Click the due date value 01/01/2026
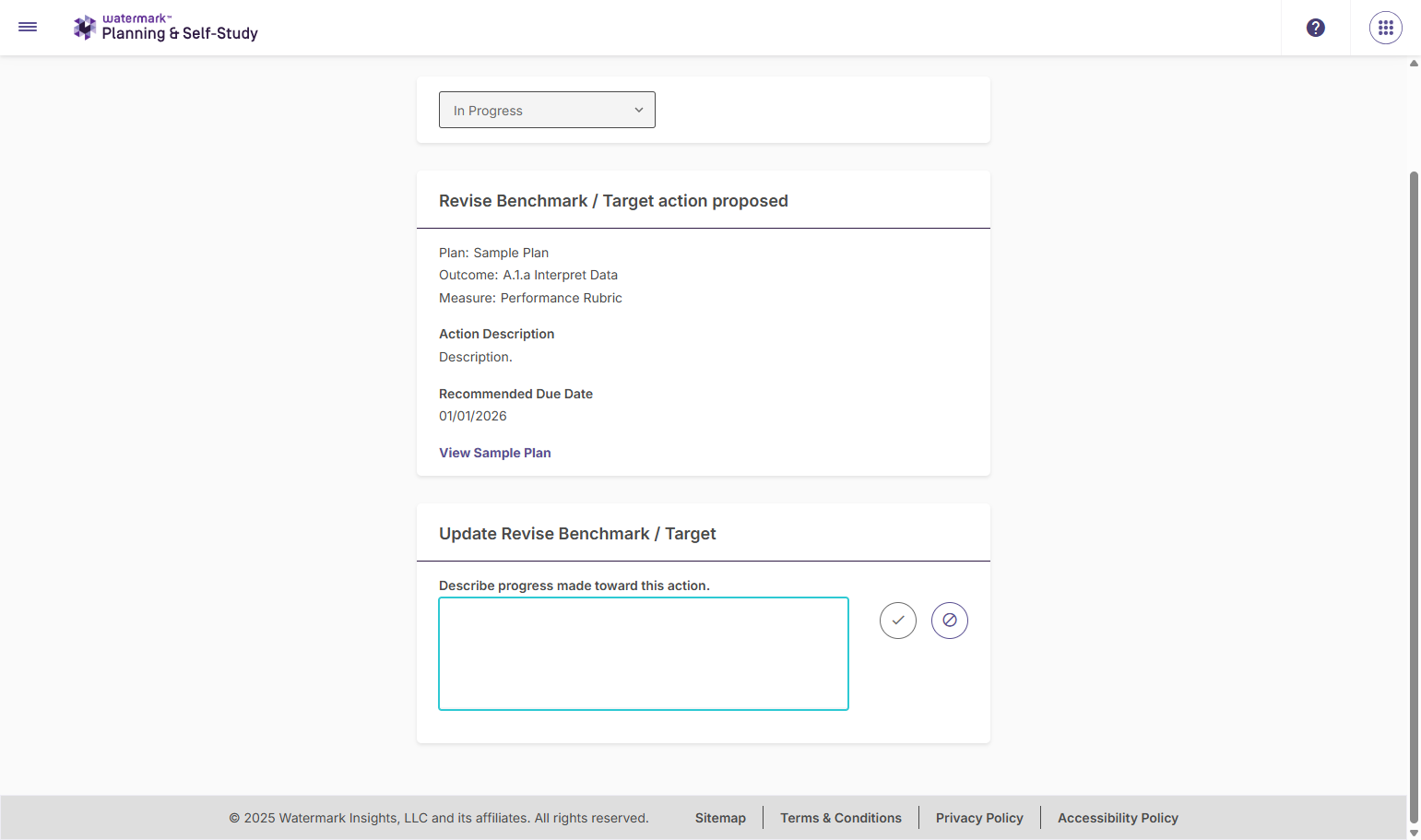 (x=473, y=416)
